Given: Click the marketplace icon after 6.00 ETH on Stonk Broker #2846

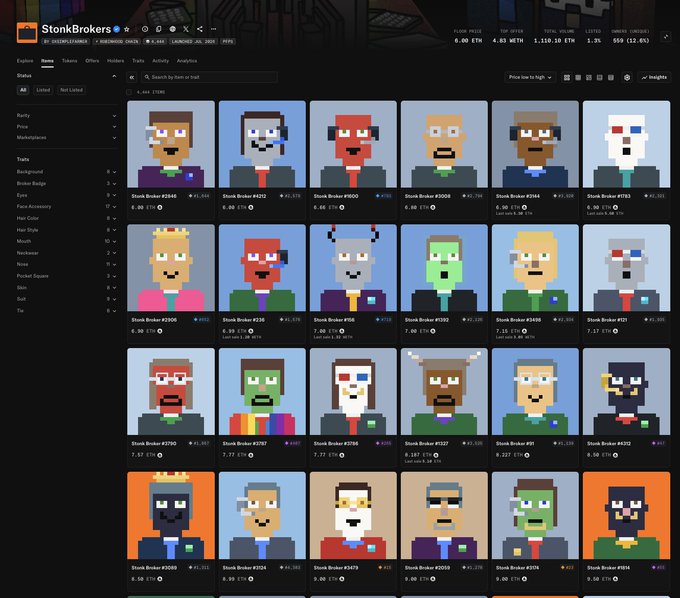Looking at the screenshot, I should [x=160, y=207].
